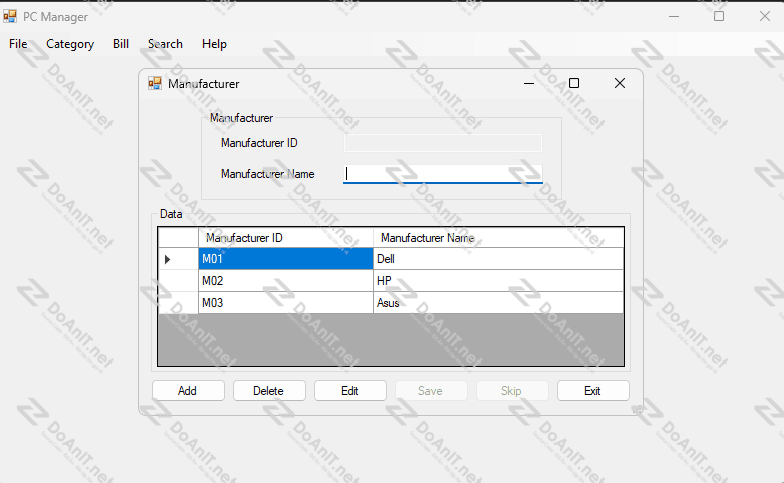
Task: Select the Asus manufacturer name cell
Action: coord(498,303)
